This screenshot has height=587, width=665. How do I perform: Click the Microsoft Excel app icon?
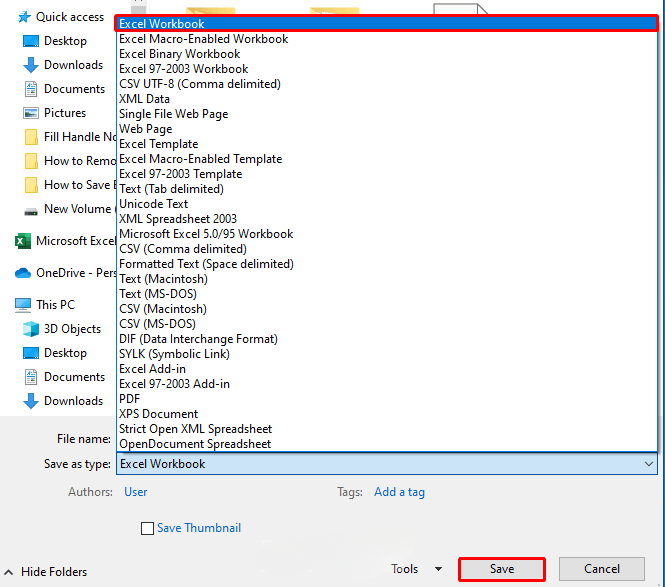coord(23,241)
